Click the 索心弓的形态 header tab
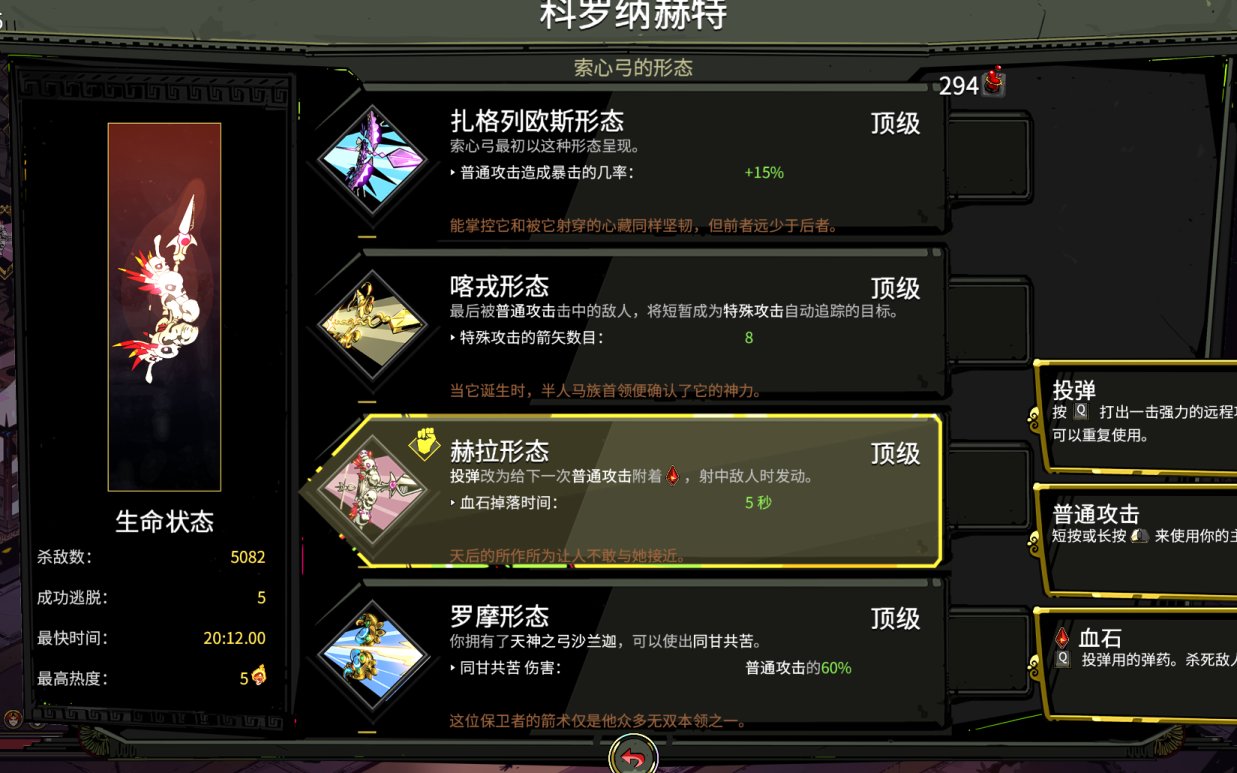 pos(633,68)
